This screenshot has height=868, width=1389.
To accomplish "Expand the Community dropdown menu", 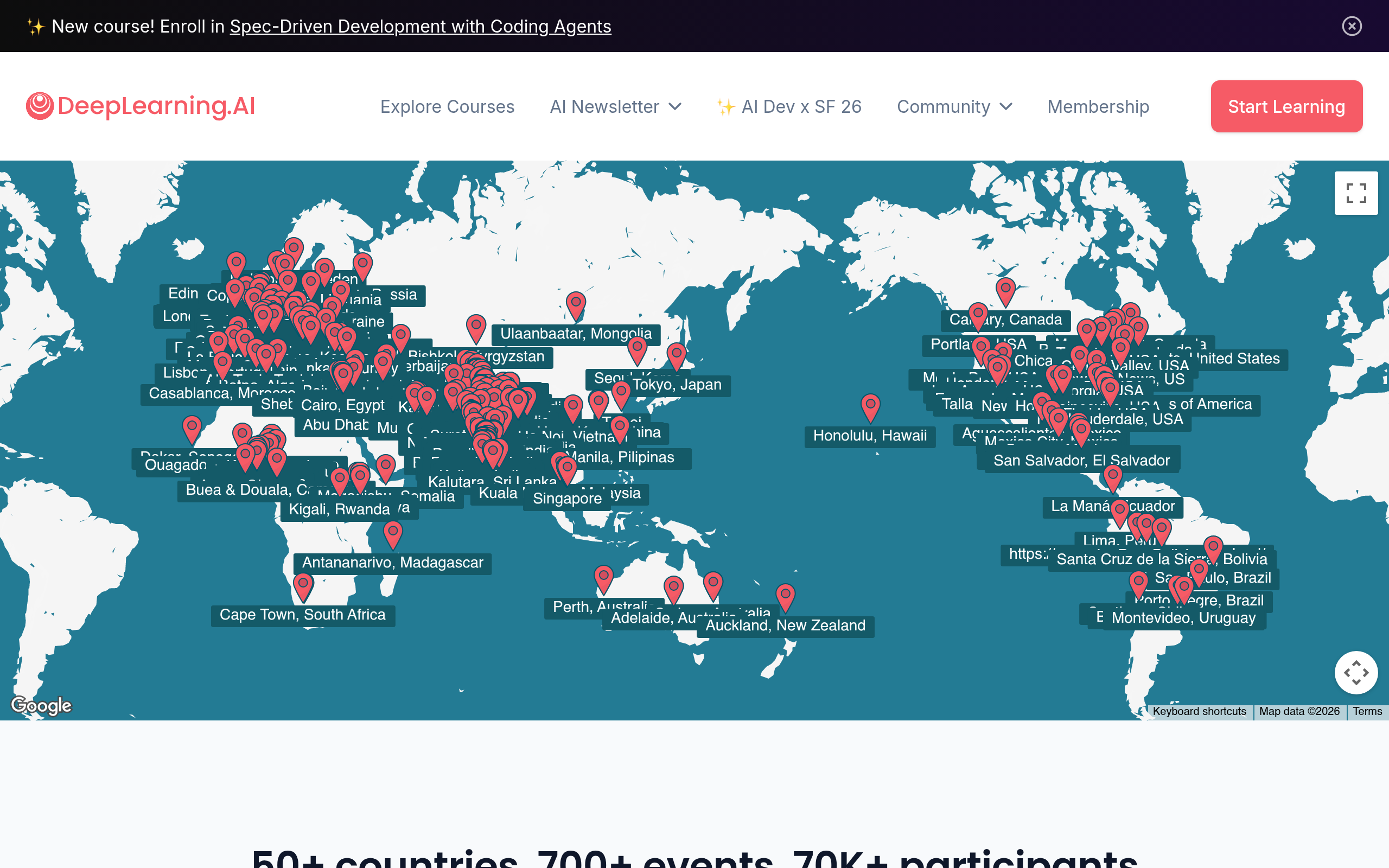I will coord(954,107).
